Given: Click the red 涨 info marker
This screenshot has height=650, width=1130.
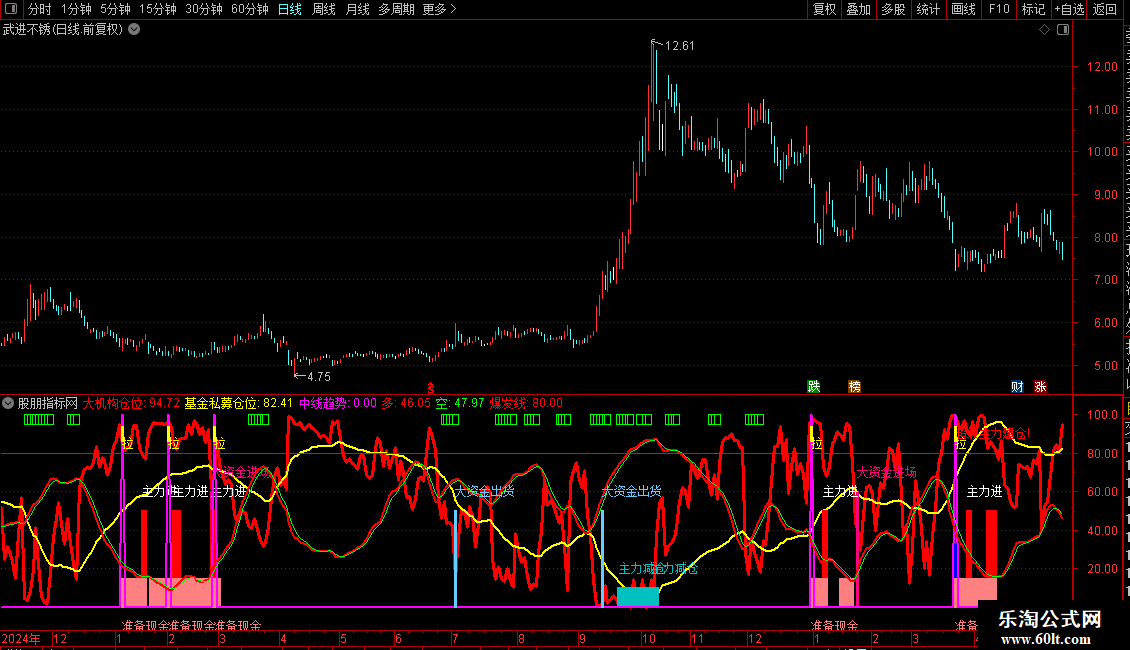Looking at the screenshot, I should point(1040,386).
